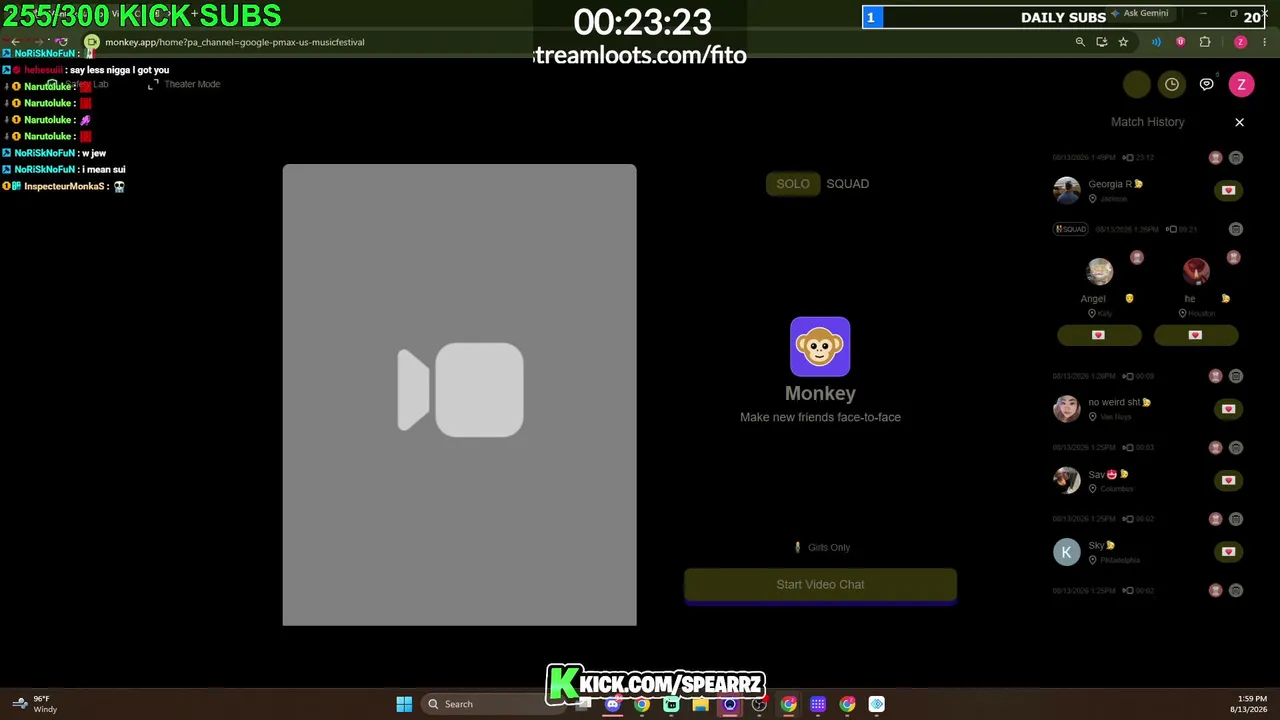Message the 'no weird sht' user
Viewport: 1280px width, 720px height.
[x=1228, y=409]
